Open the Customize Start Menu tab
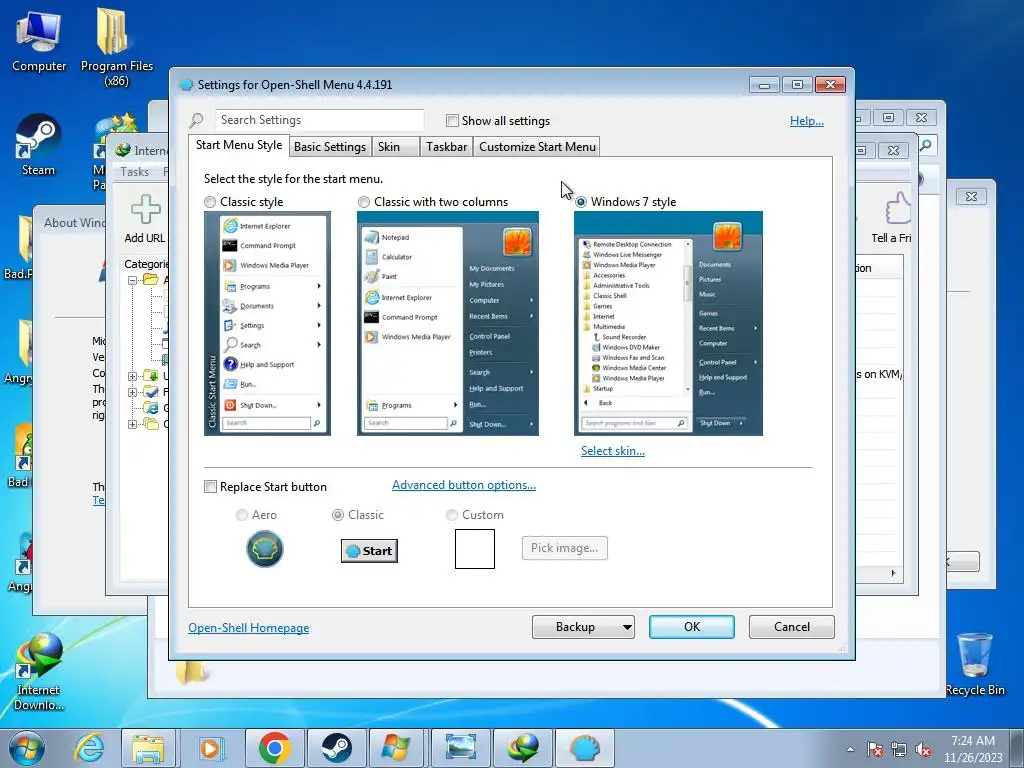This screenshot has width=1024, height=768. [537, 147]
